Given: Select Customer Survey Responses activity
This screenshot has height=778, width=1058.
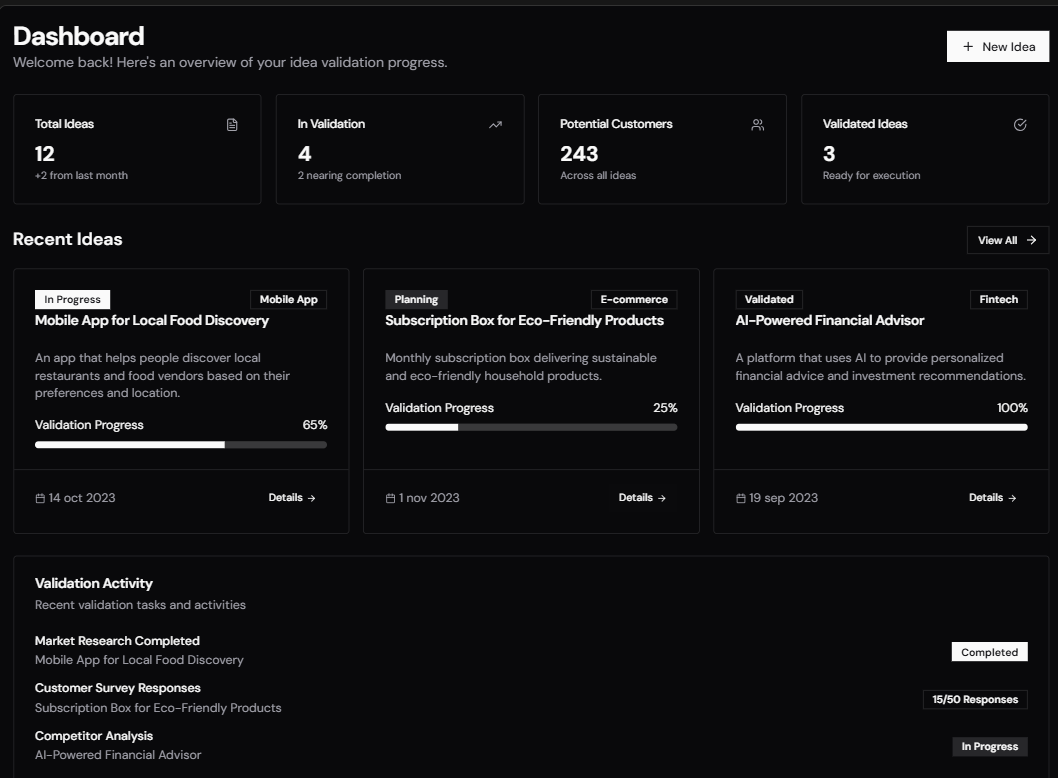Looking at the screenshot, I should (118, 688).
